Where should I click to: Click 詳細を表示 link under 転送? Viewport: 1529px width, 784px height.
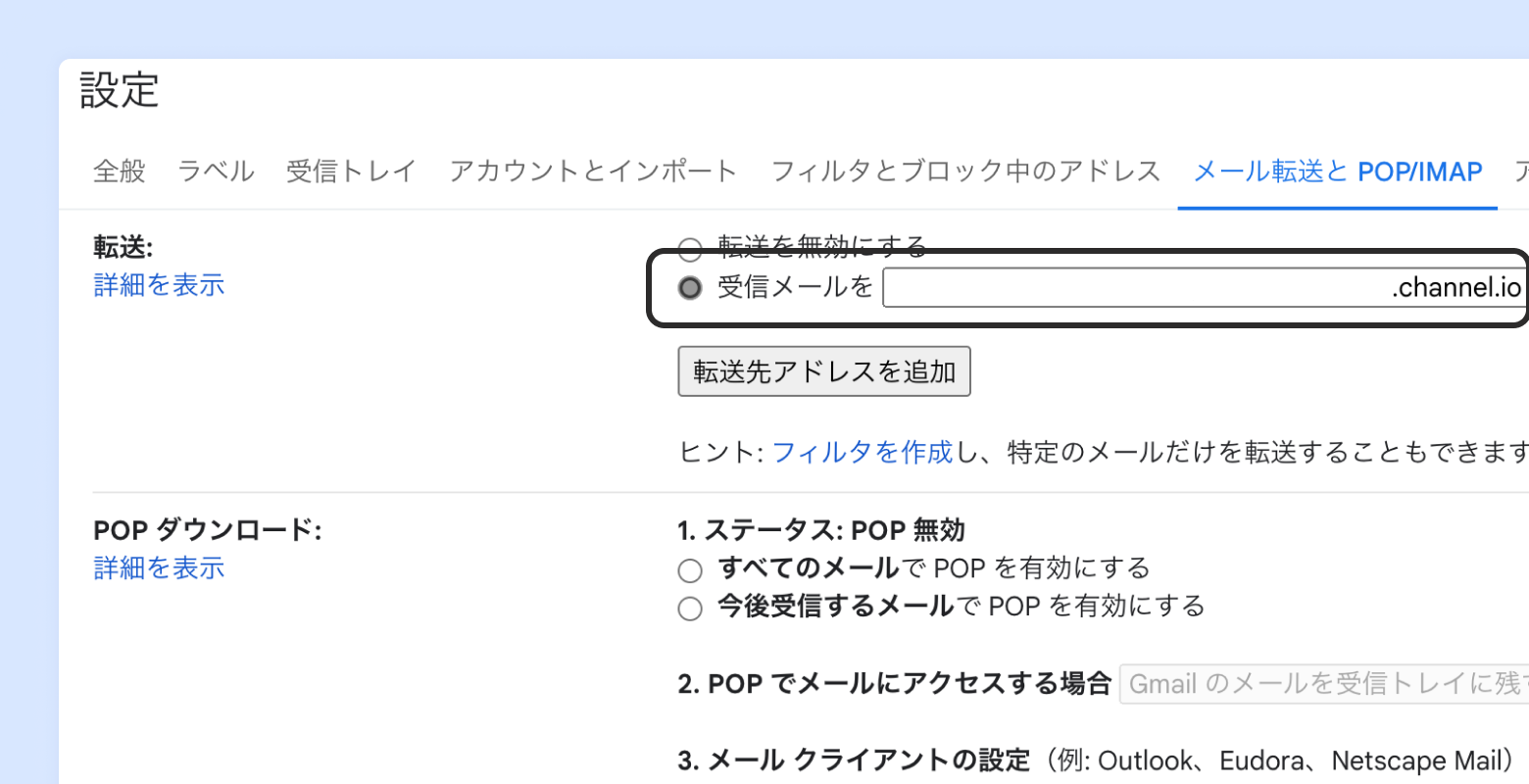click(x=159, y=285)
